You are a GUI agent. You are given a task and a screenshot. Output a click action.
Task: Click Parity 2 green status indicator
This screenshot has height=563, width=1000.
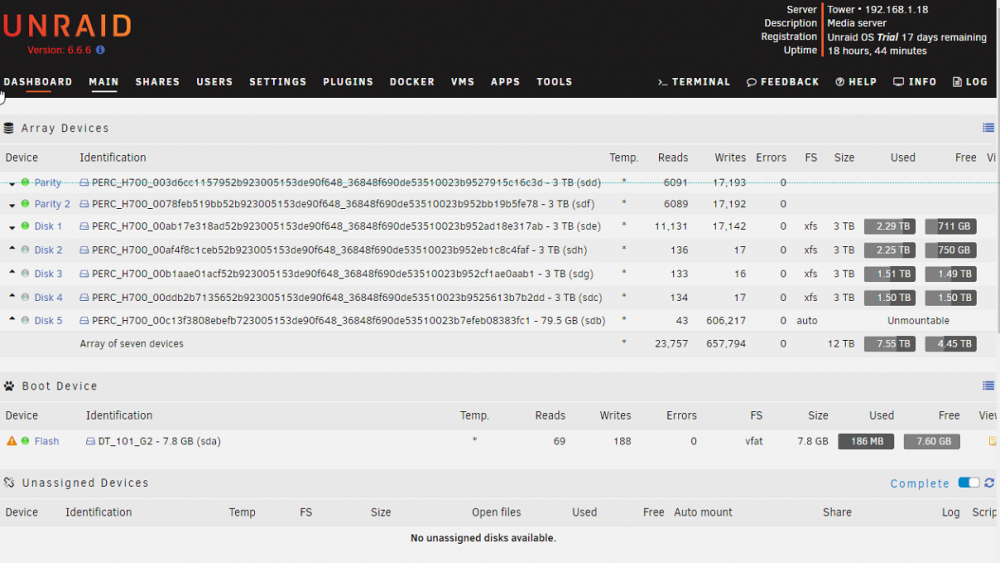click(x=25, y=204)
